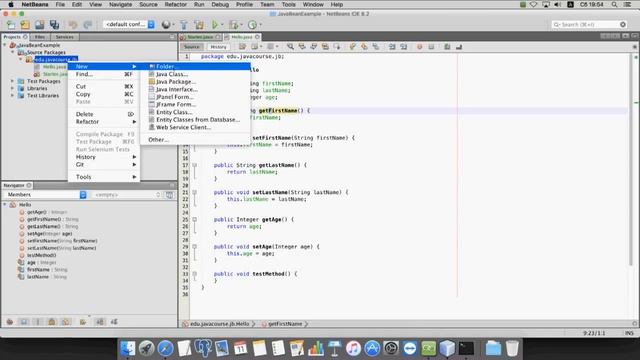
Task: Click the Debug Project toolbar icon
Action: (233, 25)
